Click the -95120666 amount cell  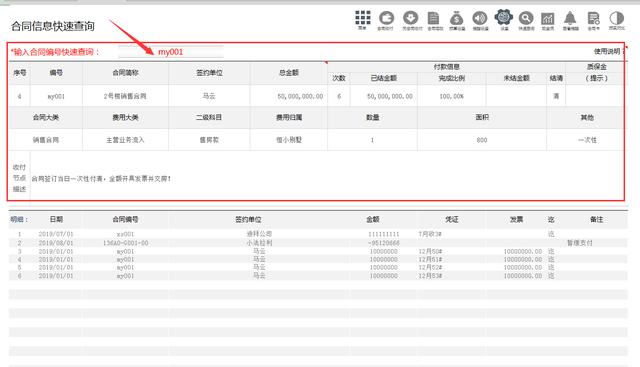pos(383,243)
